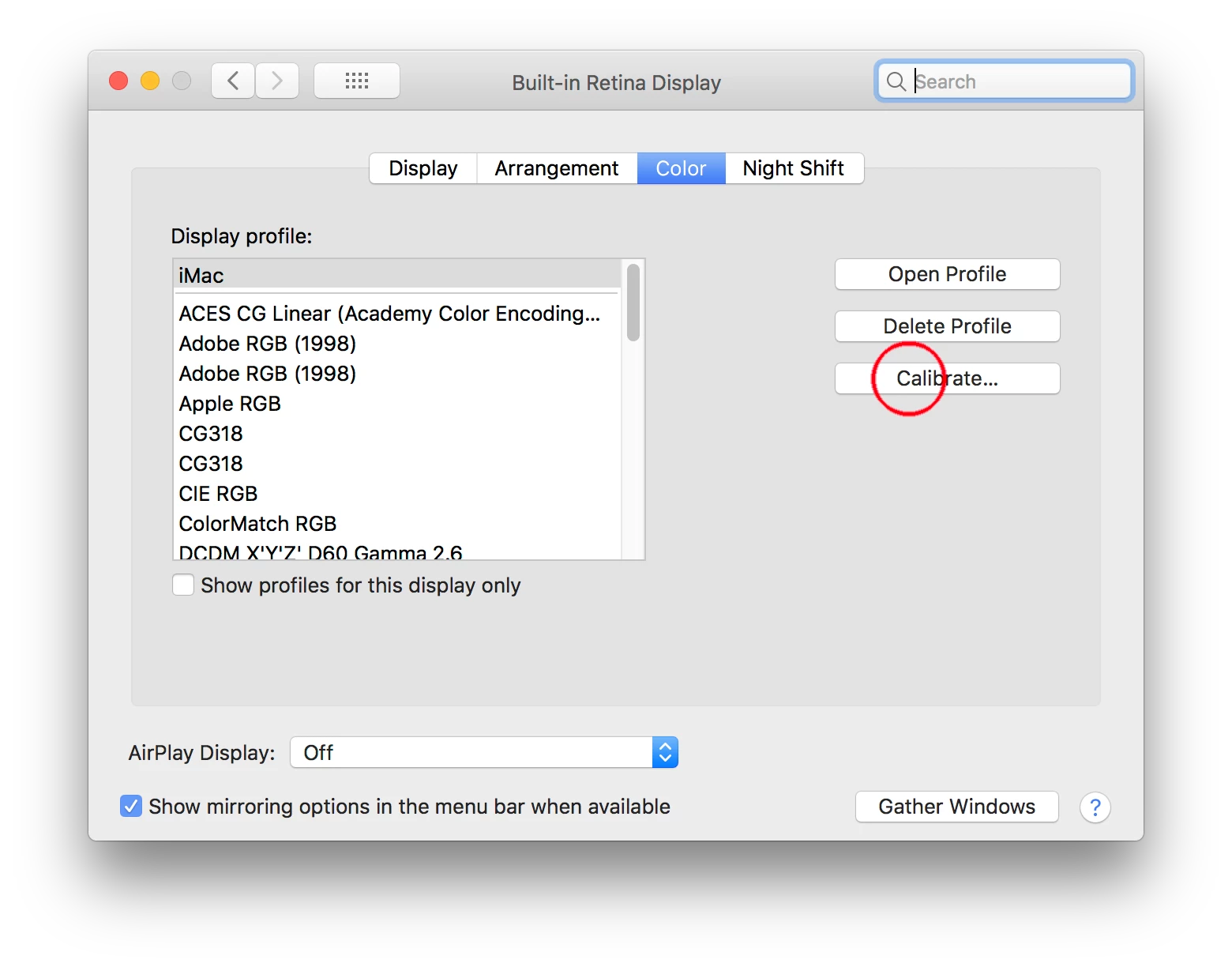Select the iMac display profile
1232x967 pixels.
(397, 275)
